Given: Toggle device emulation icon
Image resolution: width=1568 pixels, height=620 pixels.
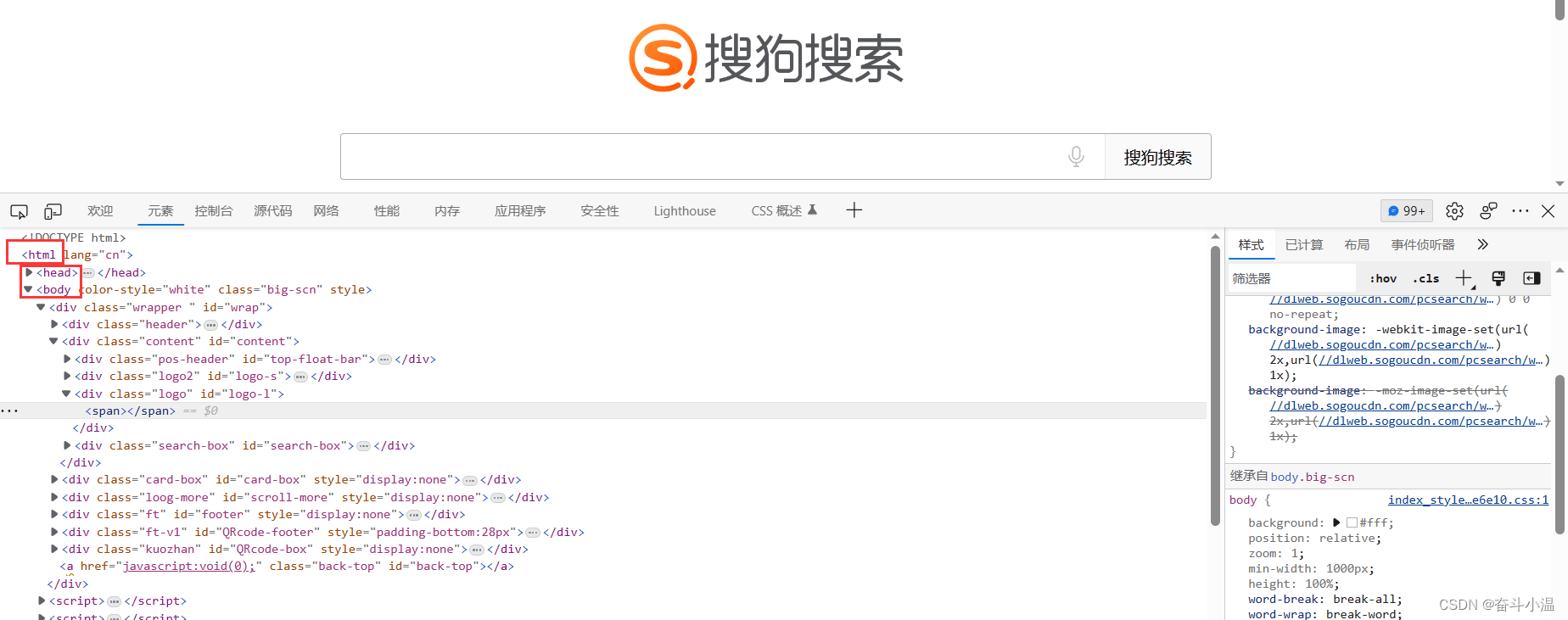Looking at the screenshot, I should (x=53, y=211).
